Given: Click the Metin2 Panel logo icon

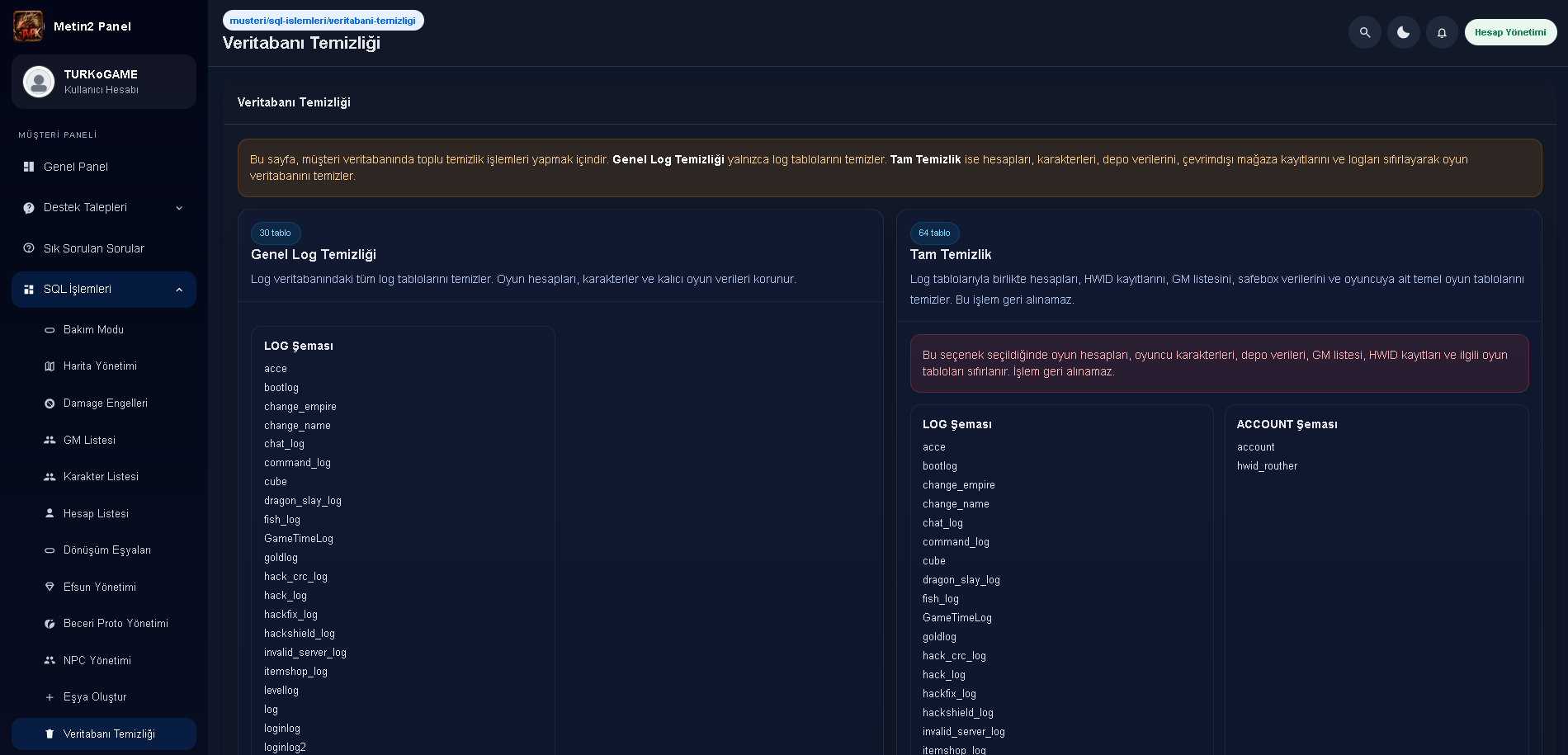Looking at the screenshot, I should point(28,26).
